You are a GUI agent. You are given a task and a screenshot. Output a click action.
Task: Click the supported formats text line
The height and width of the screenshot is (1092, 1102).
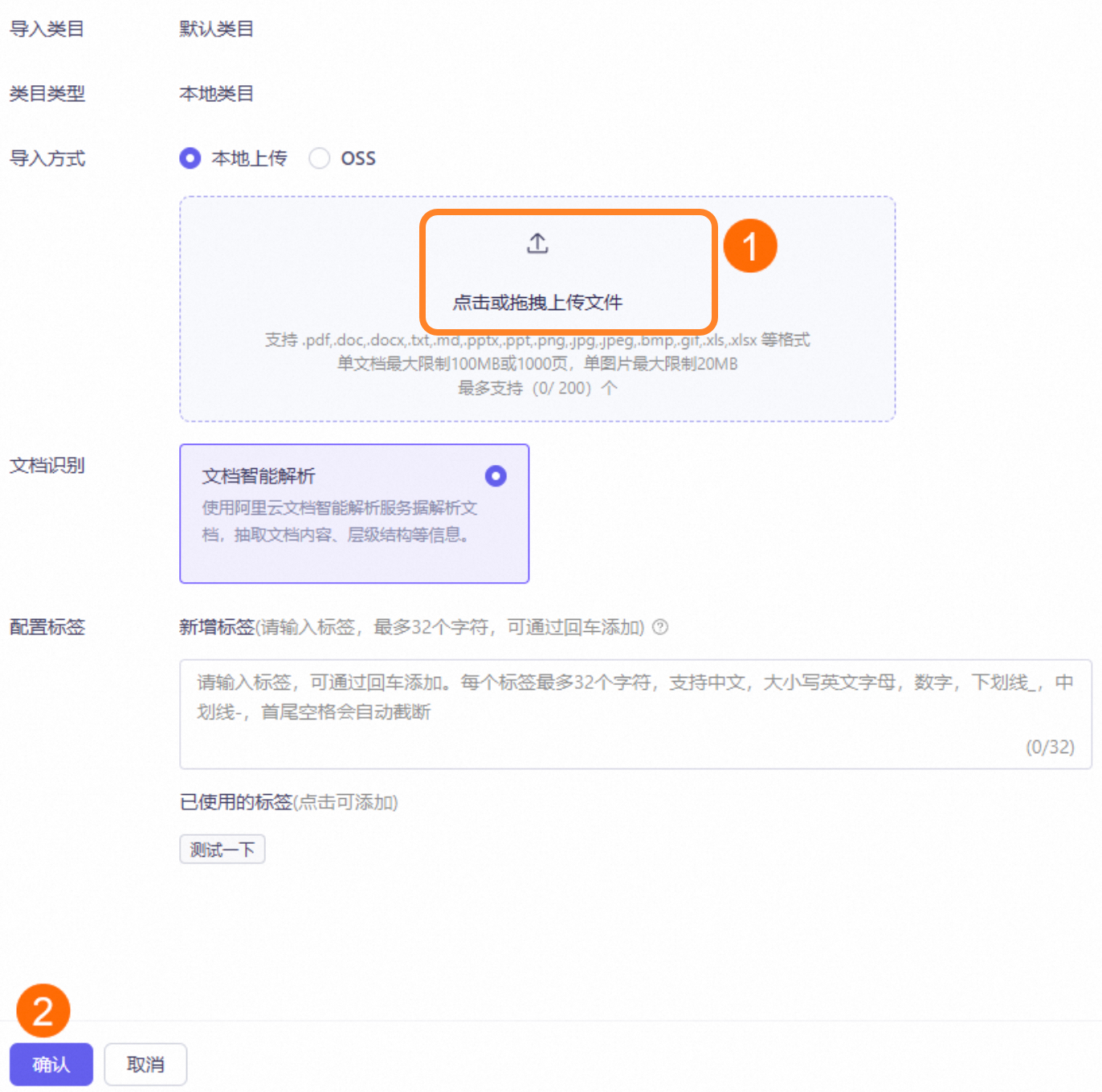(x=537, y=340)
